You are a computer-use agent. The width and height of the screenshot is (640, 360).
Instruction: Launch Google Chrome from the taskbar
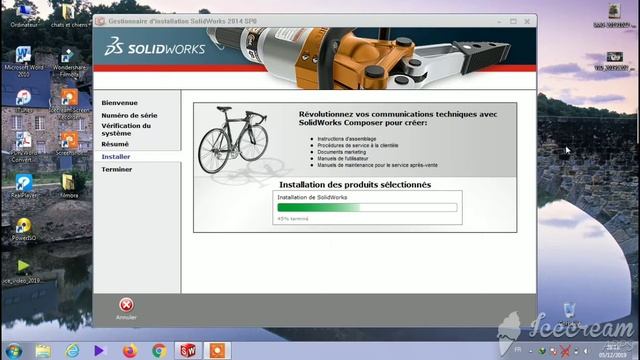click(159, 351)
